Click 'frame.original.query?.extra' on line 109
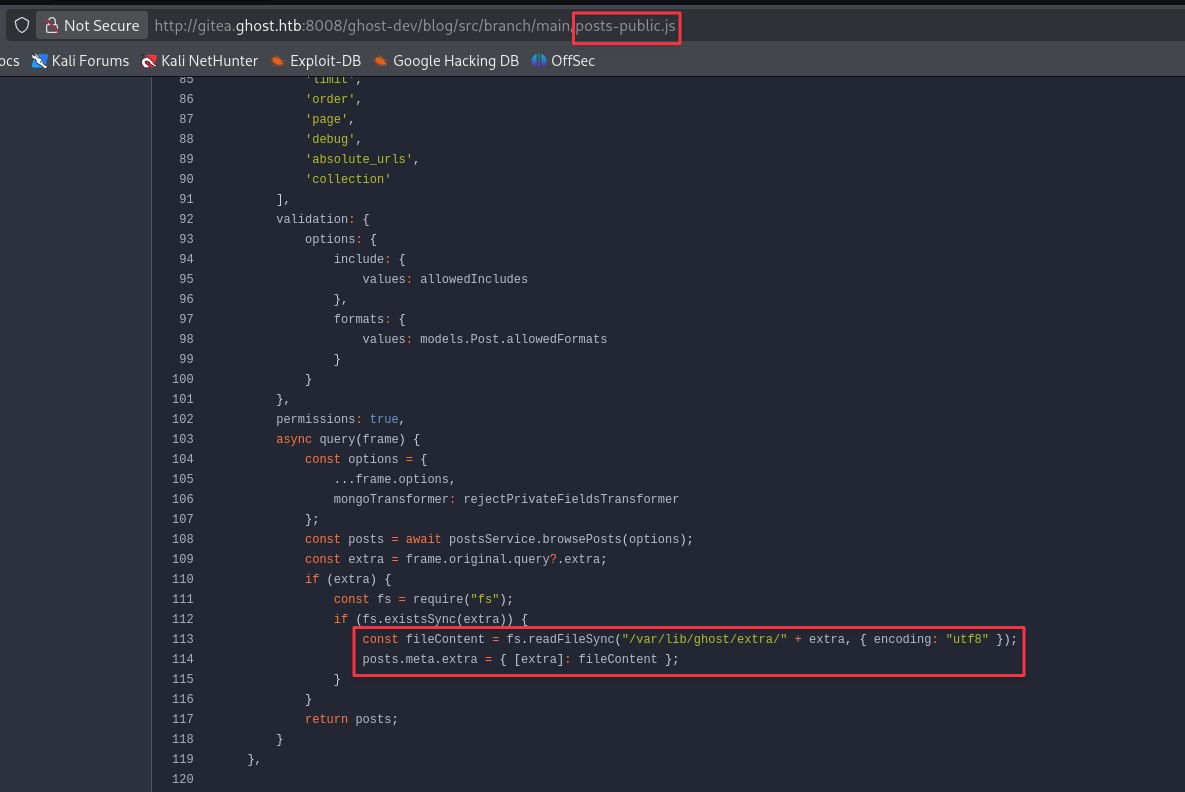The width and height of the screenshot is (1185, 792). 503,559
